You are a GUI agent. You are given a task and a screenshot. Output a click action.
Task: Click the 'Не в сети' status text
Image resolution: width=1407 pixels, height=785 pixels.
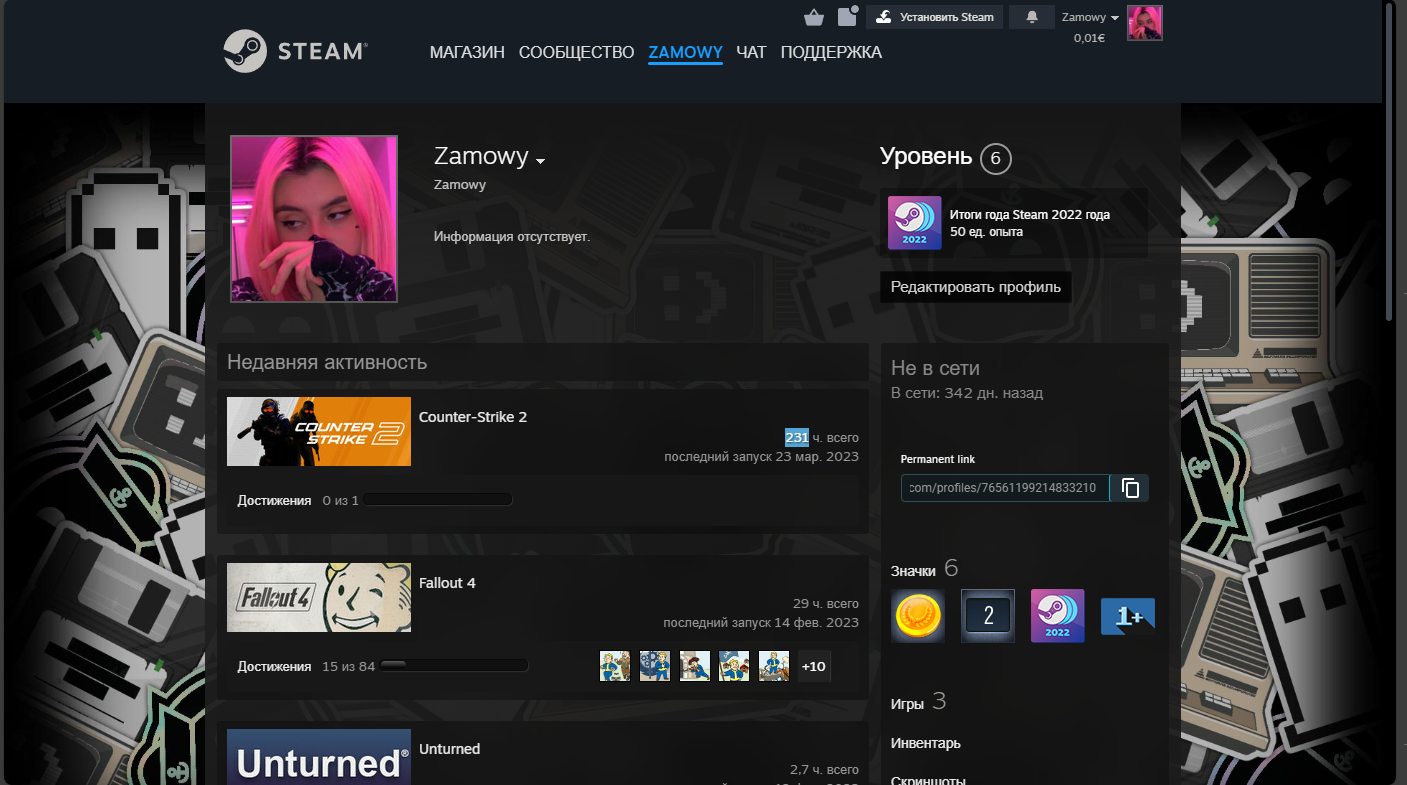(x=935, y=368)
